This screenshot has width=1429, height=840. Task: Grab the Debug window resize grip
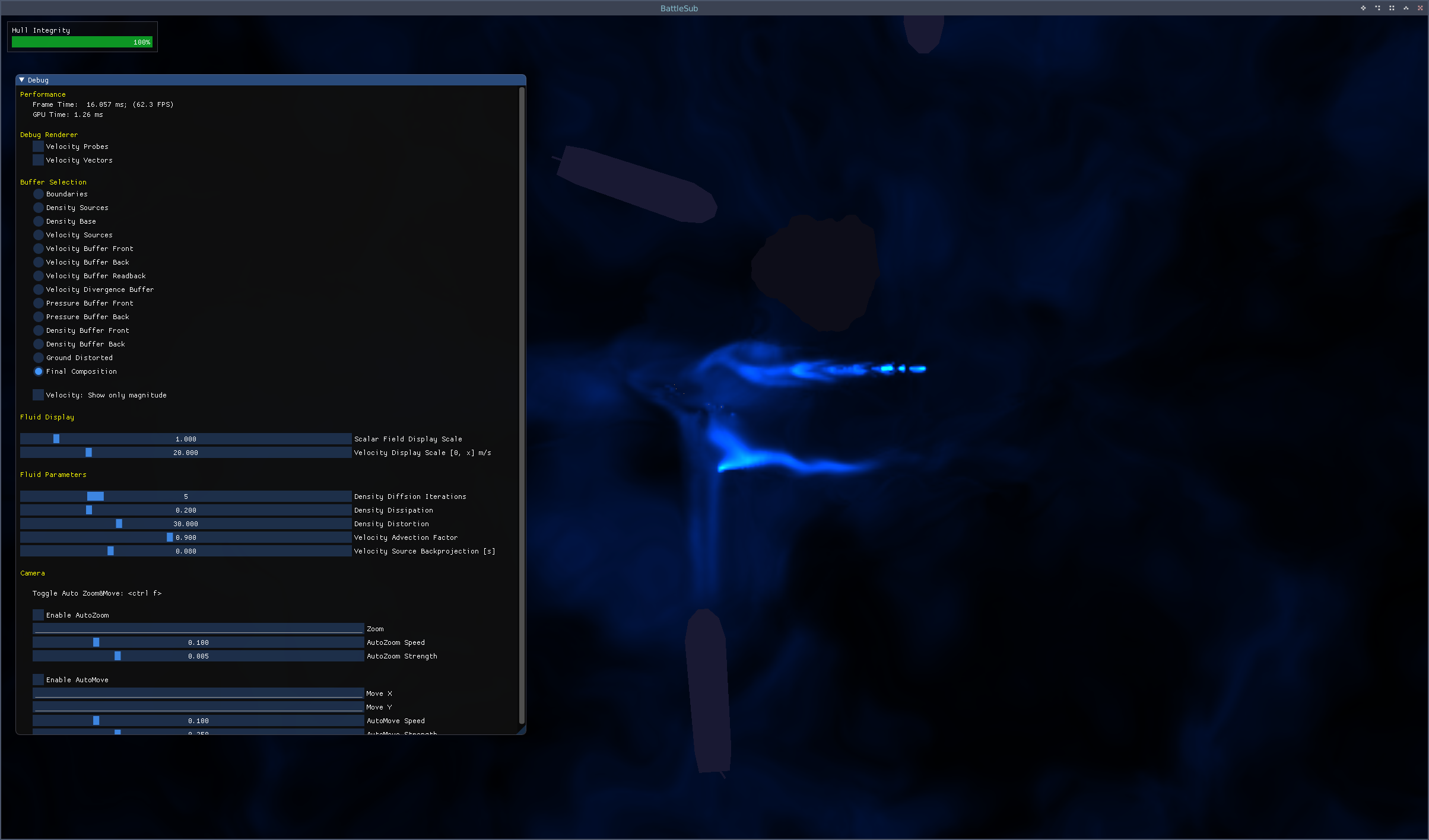click(522, 731)
